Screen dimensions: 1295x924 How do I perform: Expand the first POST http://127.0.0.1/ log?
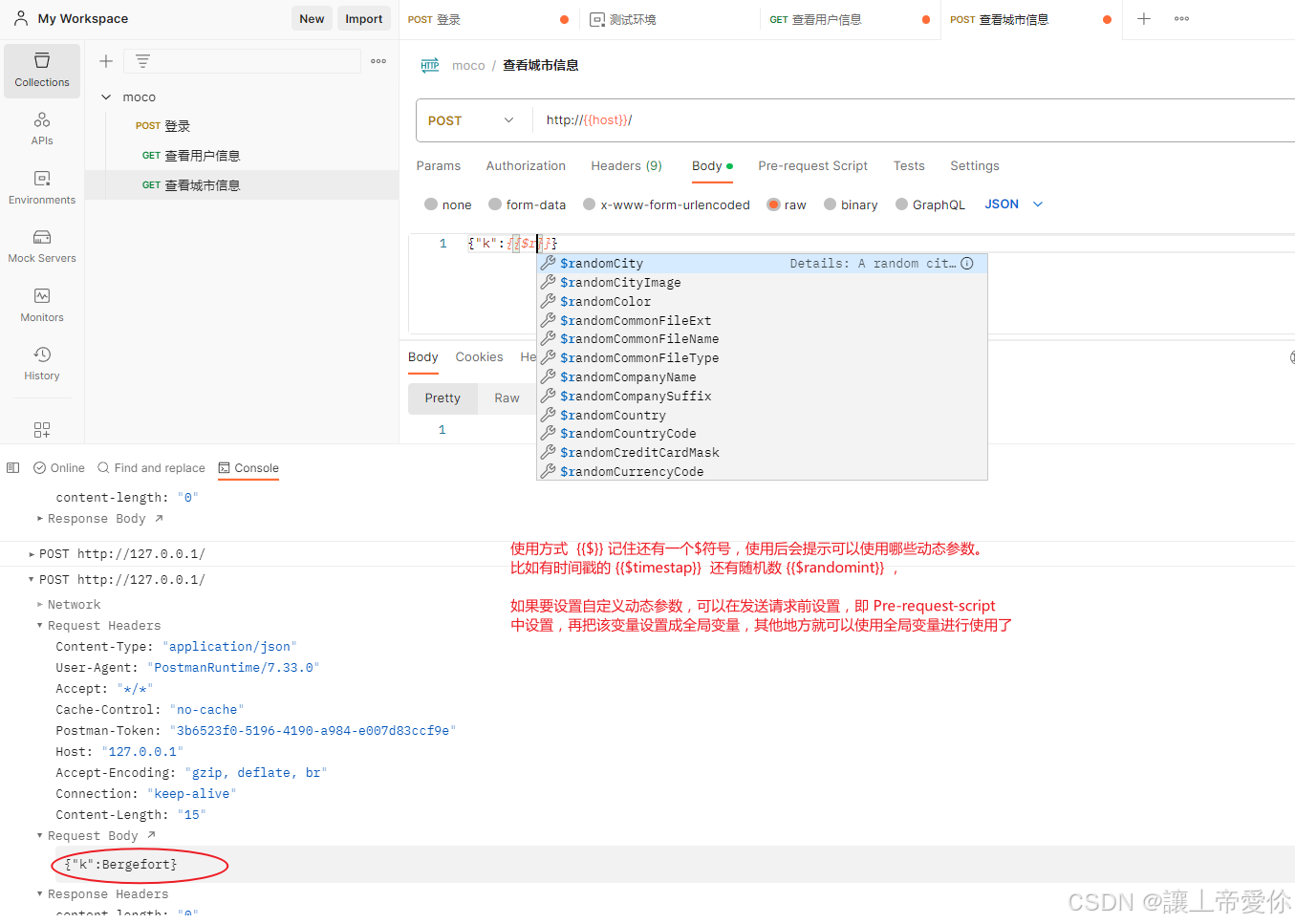(x=32, y=554)
